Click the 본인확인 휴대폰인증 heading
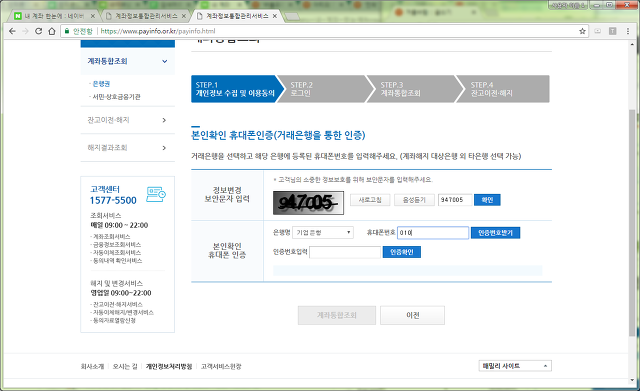 278,135
